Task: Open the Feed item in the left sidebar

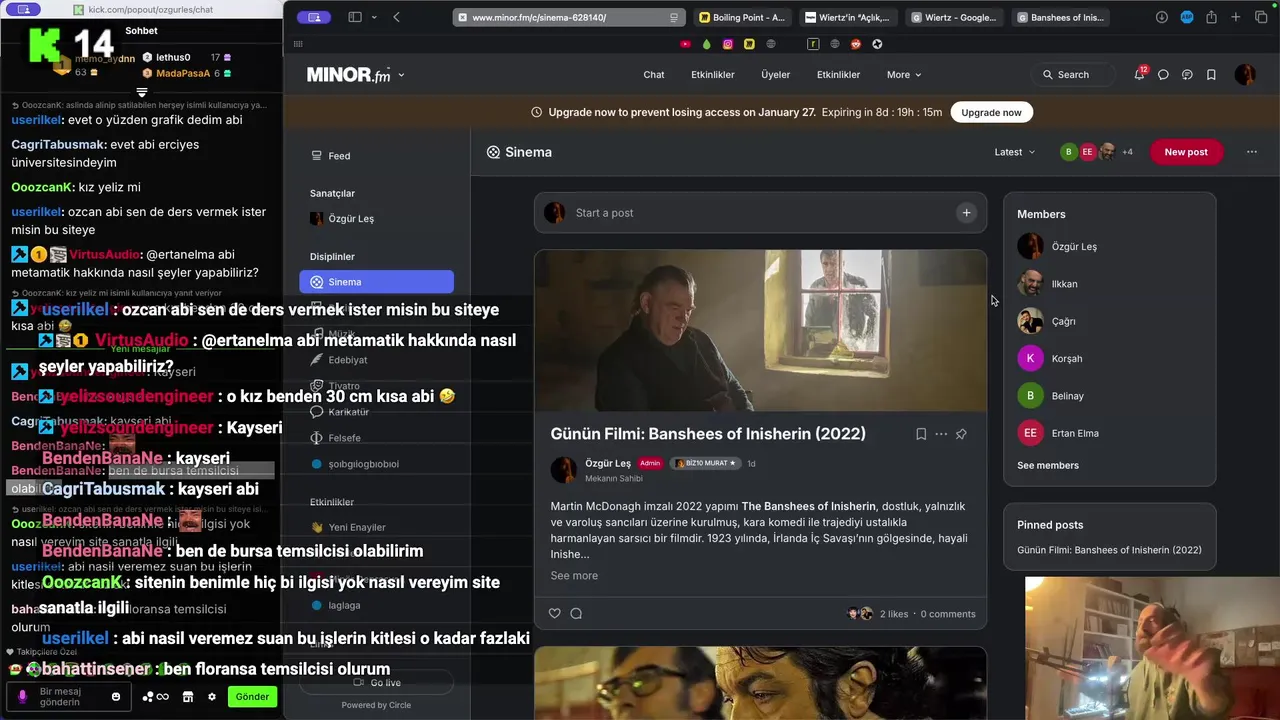Action: click(x=376, y=156)
